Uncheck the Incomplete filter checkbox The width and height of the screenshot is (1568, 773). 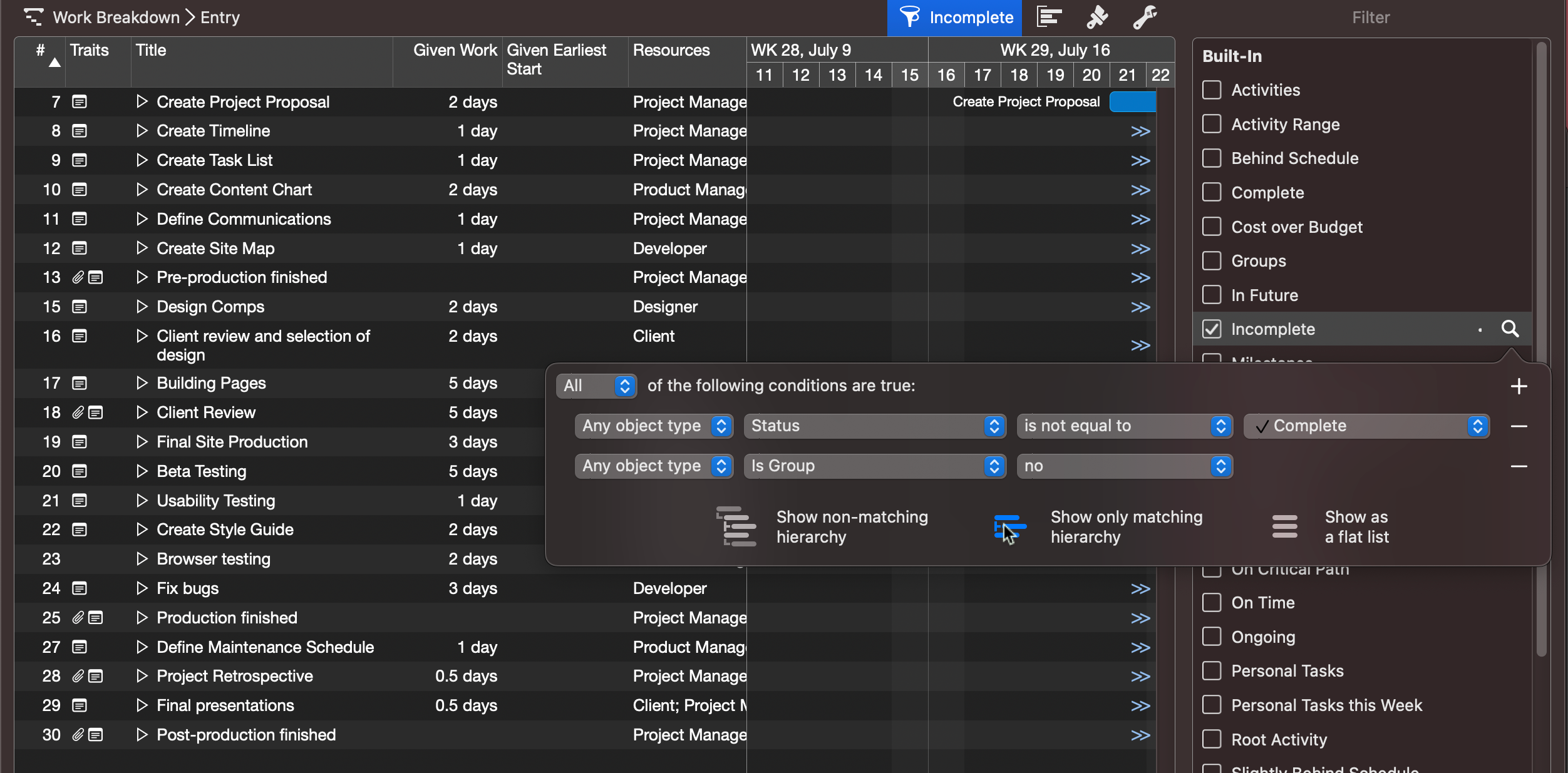[1212, 329]
